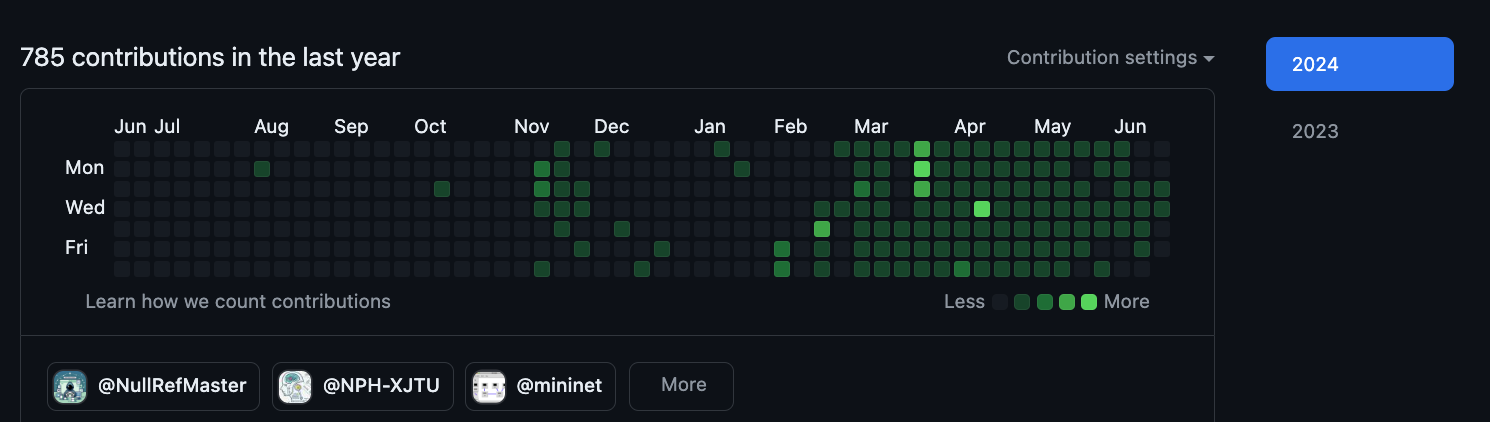Open Learn how we count contributions link
The height and width of the screenshot is (422, 1490).
tap(238, 301)
